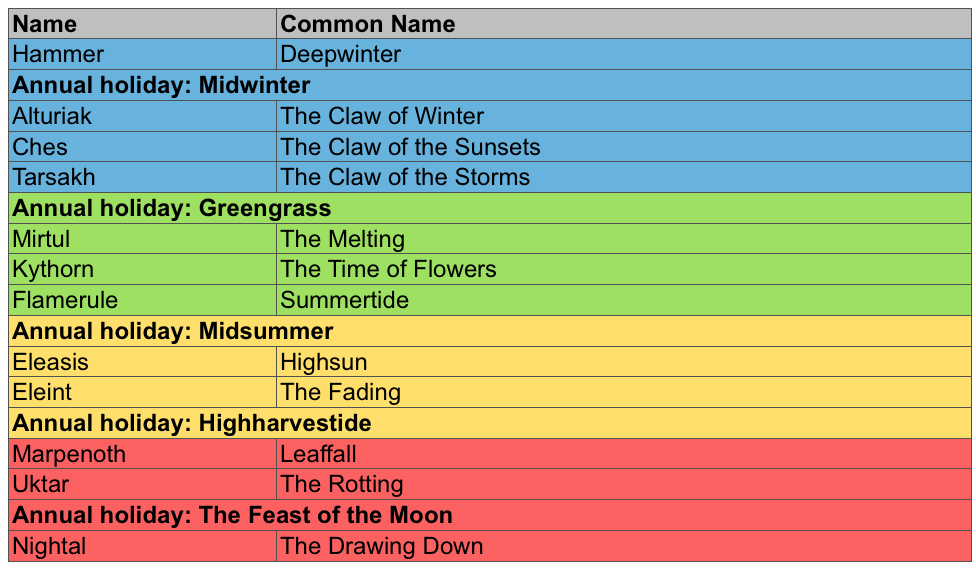The image size is (976, 568).
Task: Click the Annual holiday: Greengrass row
Action: pos(490,208)
